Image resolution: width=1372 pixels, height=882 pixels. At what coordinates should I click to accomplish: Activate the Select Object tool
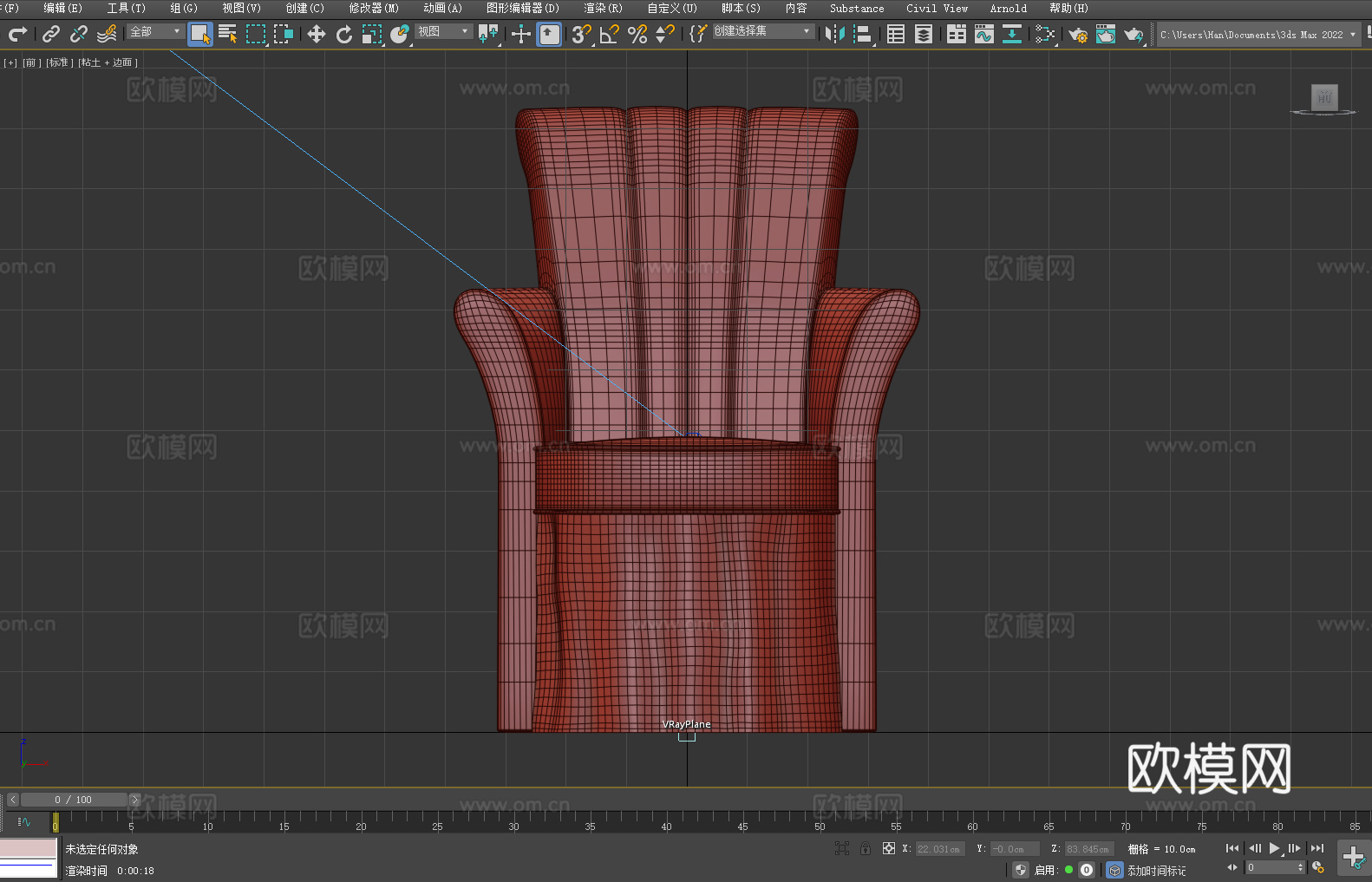coord(200,34)
